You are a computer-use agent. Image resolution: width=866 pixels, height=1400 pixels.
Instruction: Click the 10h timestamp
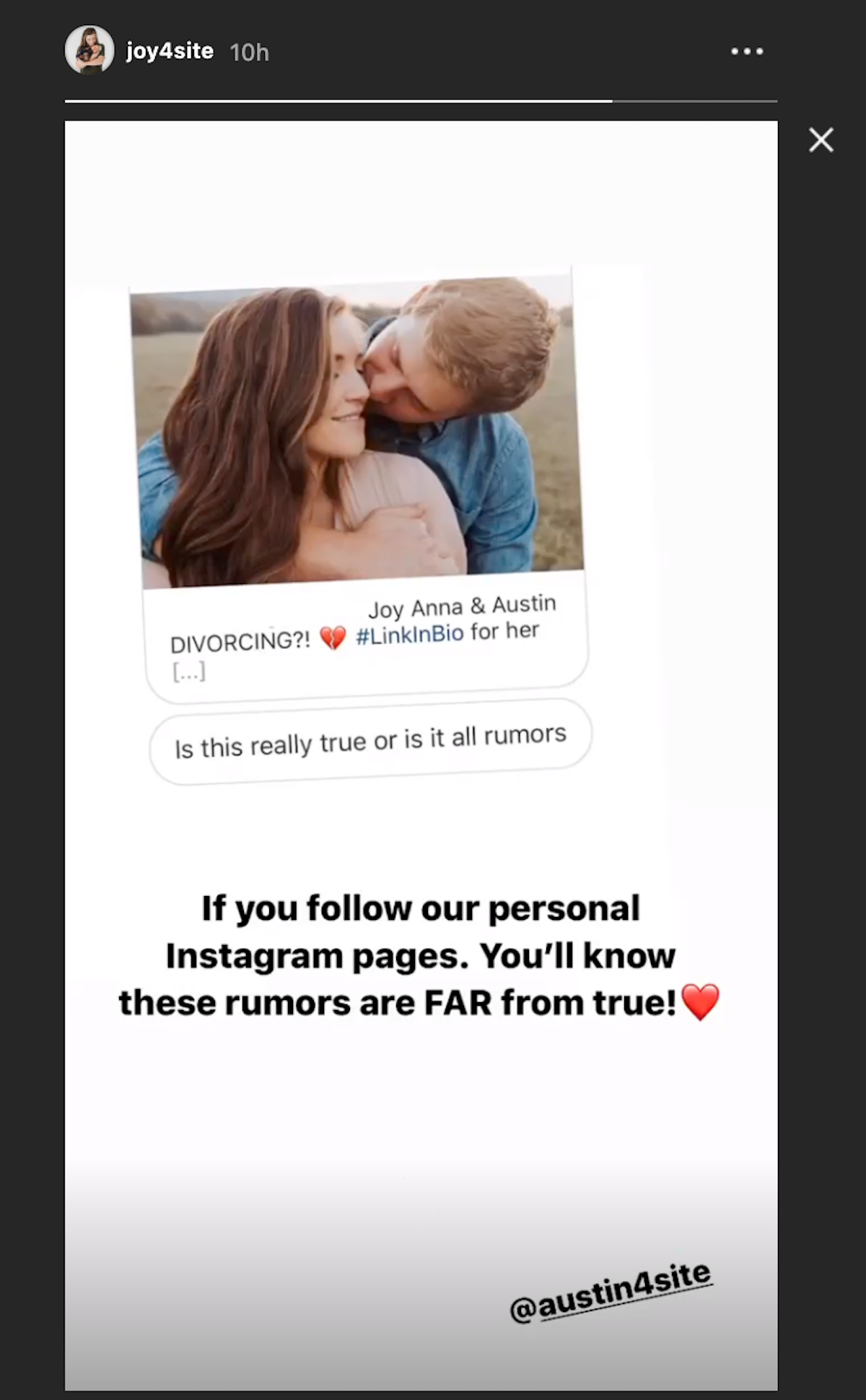(249, 53)
